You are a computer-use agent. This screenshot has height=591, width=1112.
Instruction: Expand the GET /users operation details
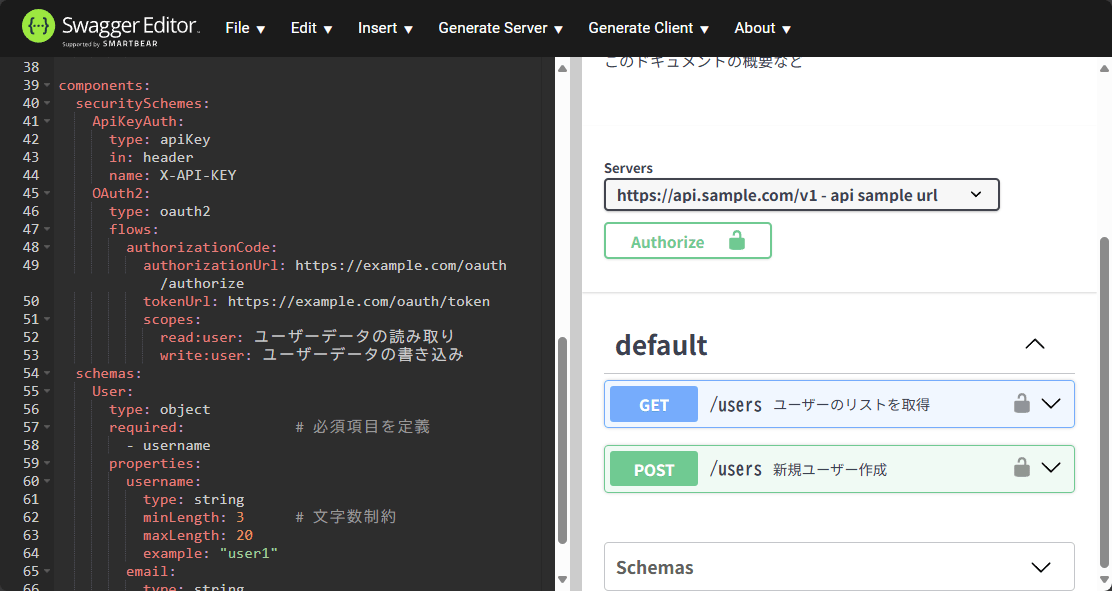click(1050, 403)
